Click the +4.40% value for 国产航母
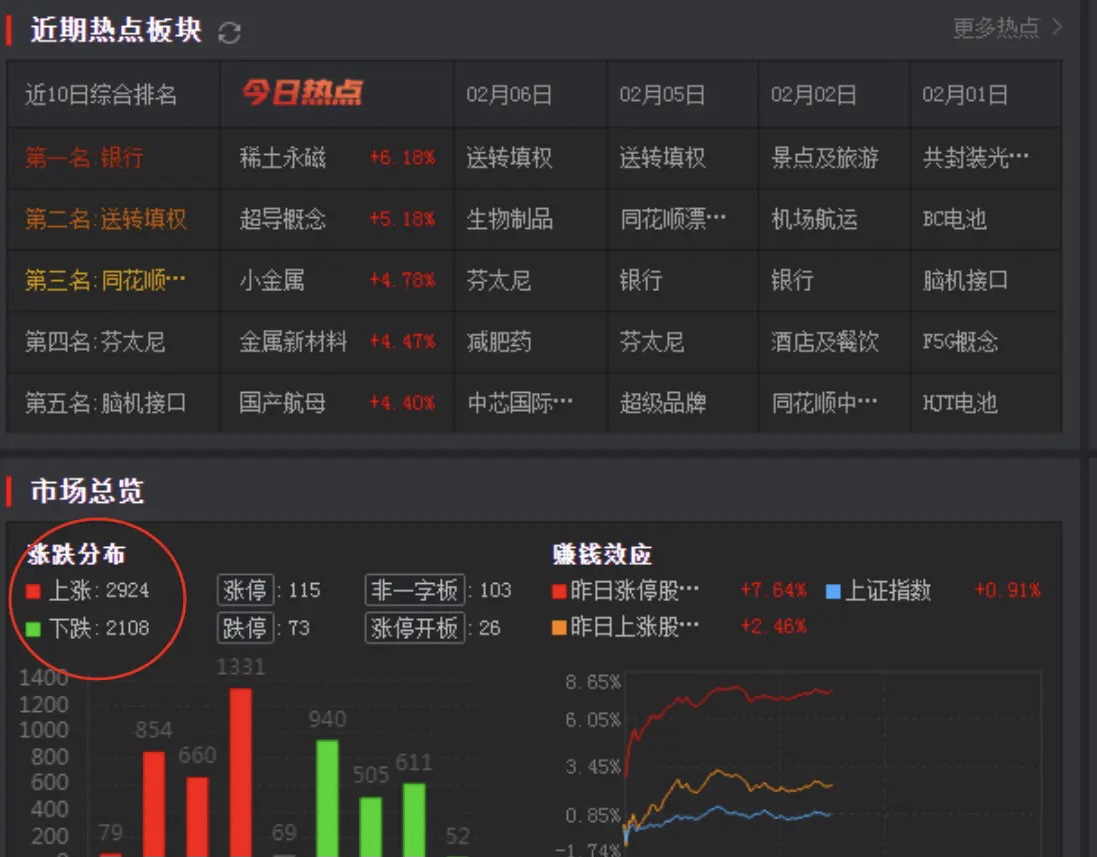1097x857 pixels. pos(402,404)
